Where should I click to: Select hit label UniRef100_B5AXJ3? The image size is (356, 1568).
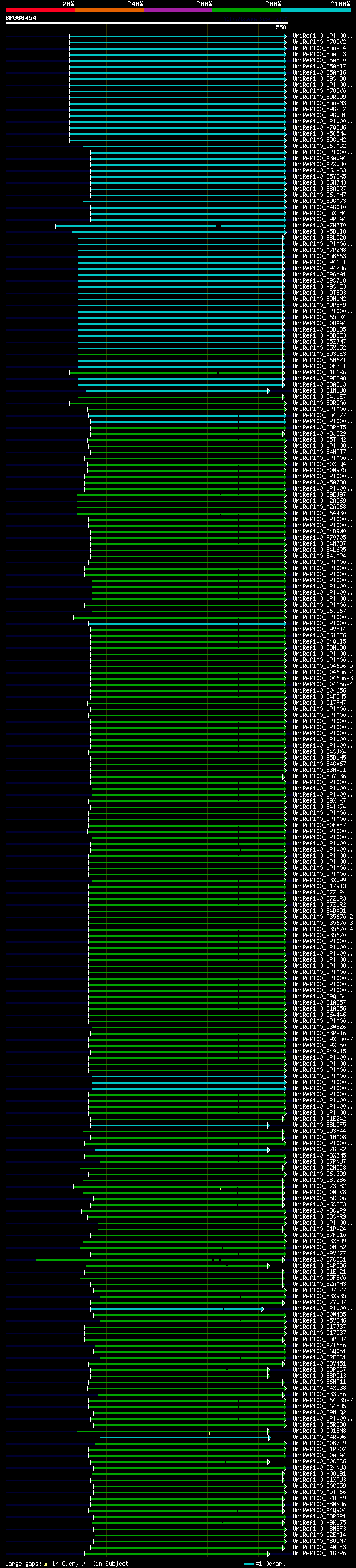point(319,54)
